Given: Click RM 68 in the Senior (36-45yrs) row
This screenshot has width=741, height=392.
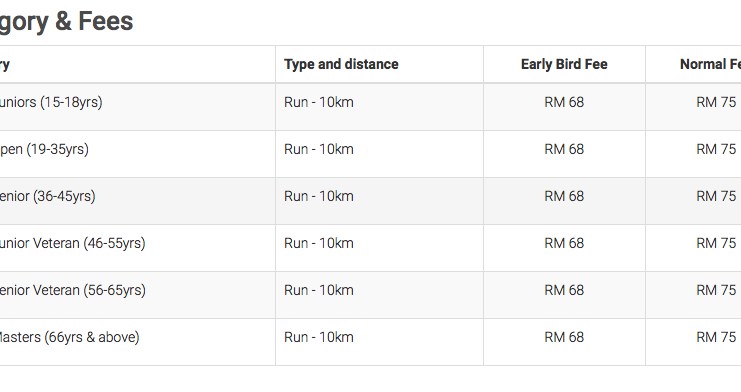Looking at the screenshot, I should (x=564, y=196).
